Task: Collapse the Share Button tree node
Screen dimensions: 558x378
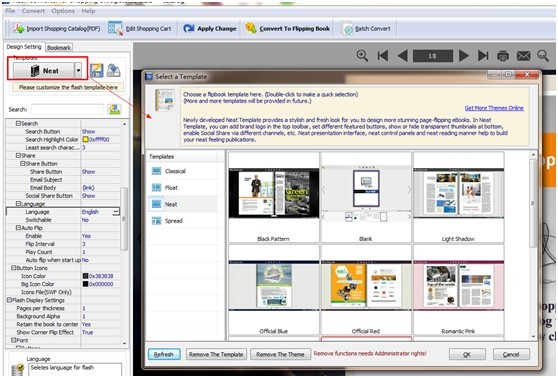Action: tap(22, 164)
